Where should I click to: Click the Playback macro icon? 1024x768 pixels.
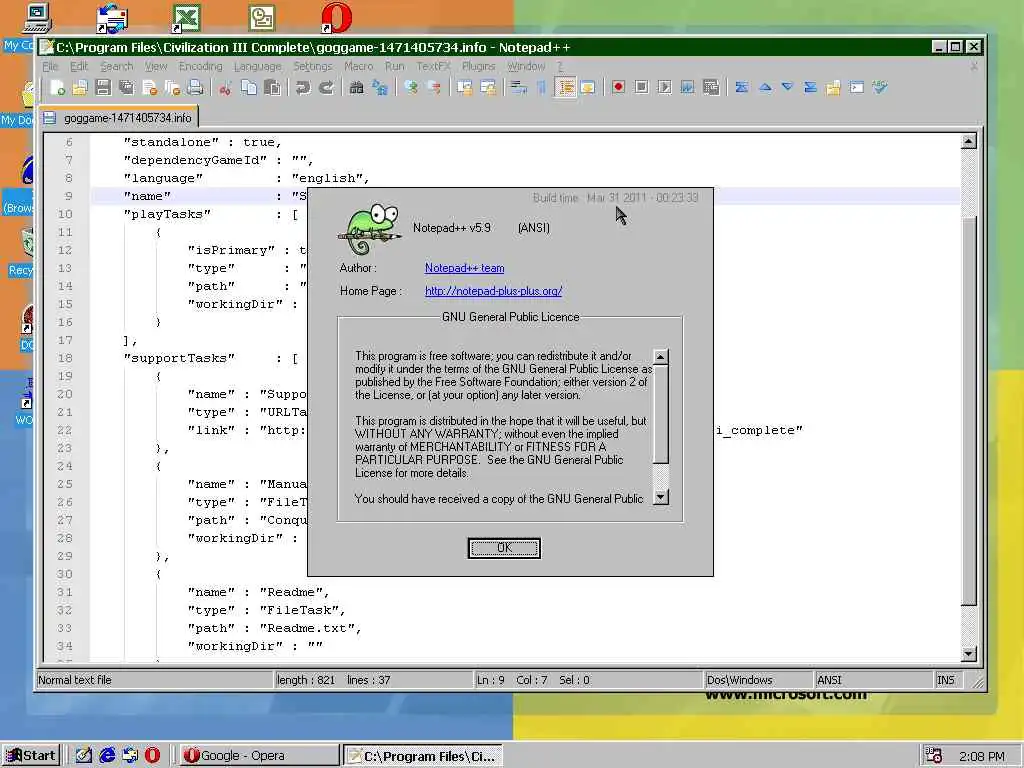(x=665, y=88)
